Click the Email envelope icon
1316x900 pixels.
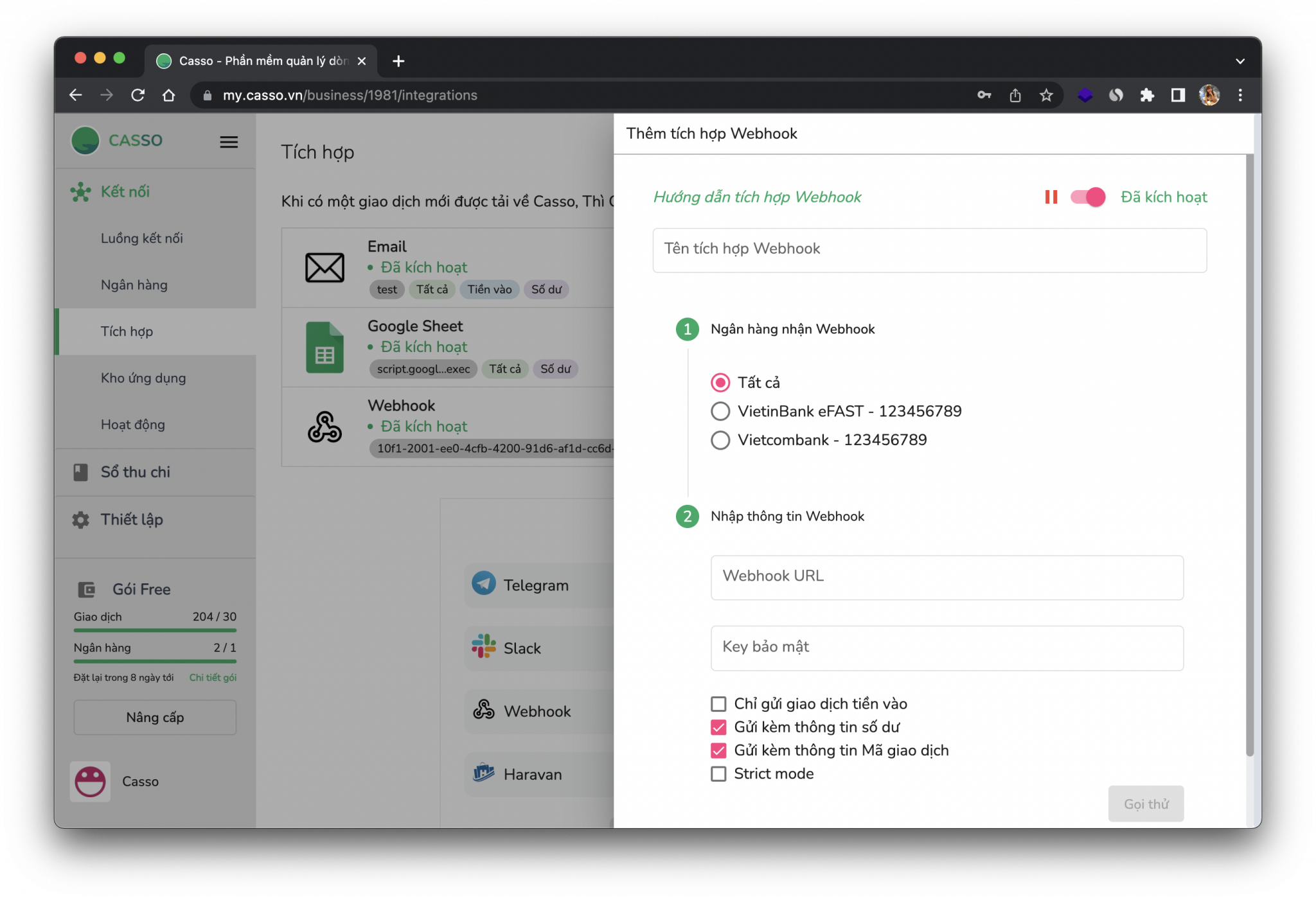coord(325,268)
